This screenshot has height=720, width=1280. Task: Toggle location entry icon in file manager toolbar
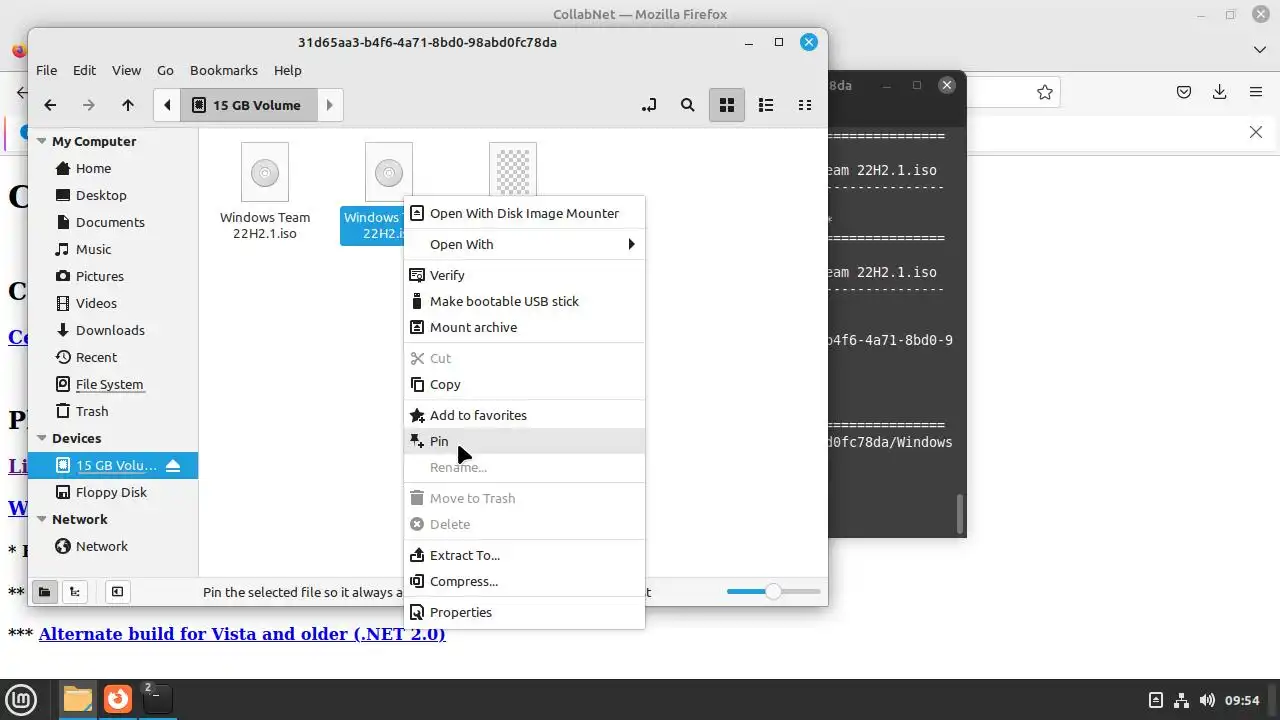(x=649, y=105)
